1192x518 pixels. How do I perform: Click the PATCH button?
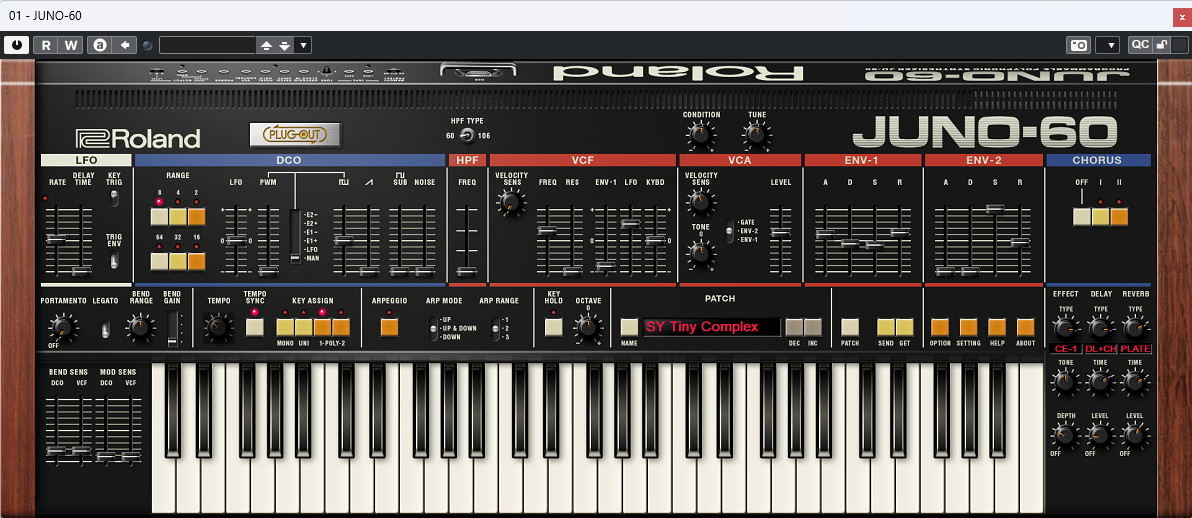(850, 327)
